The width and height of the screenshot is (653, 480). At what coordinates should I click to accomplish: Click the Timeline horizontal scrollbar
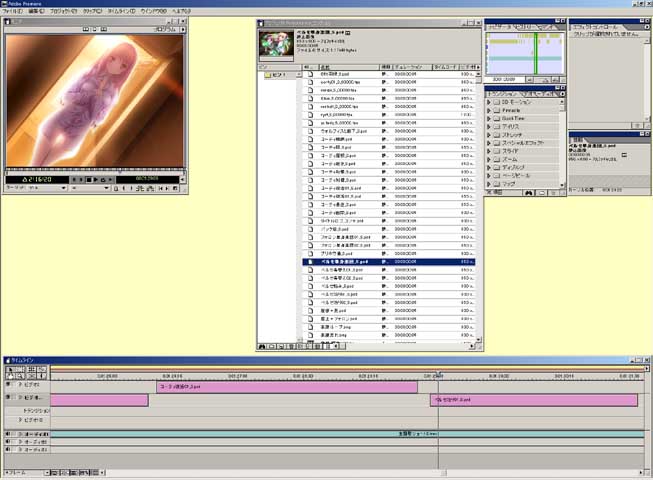pos(373,473)
